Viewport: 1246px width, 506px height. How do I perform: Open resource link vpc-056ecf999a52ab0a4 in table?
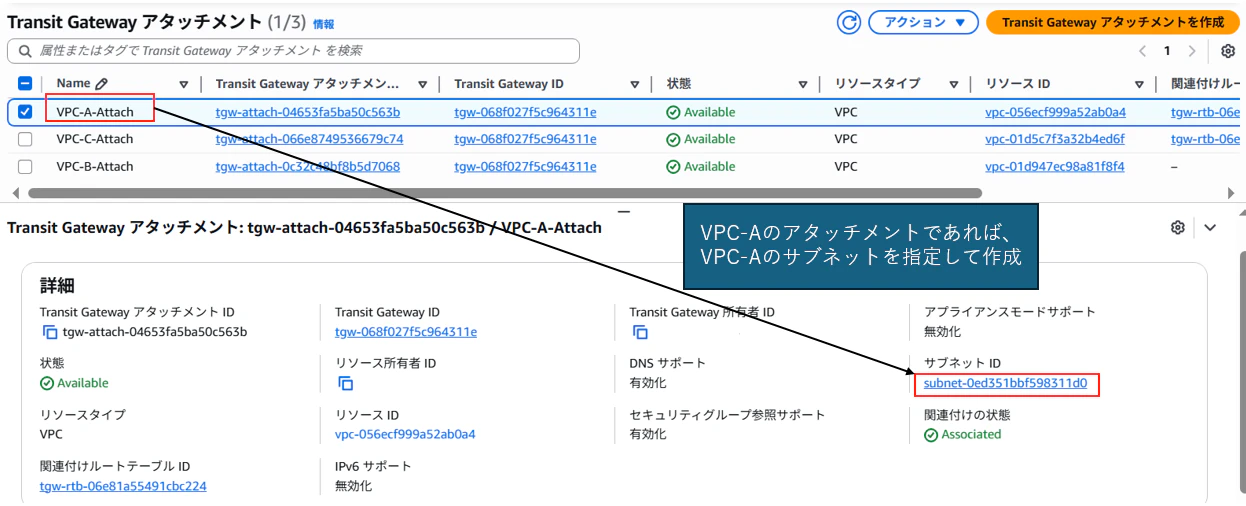coord(1055,112)
